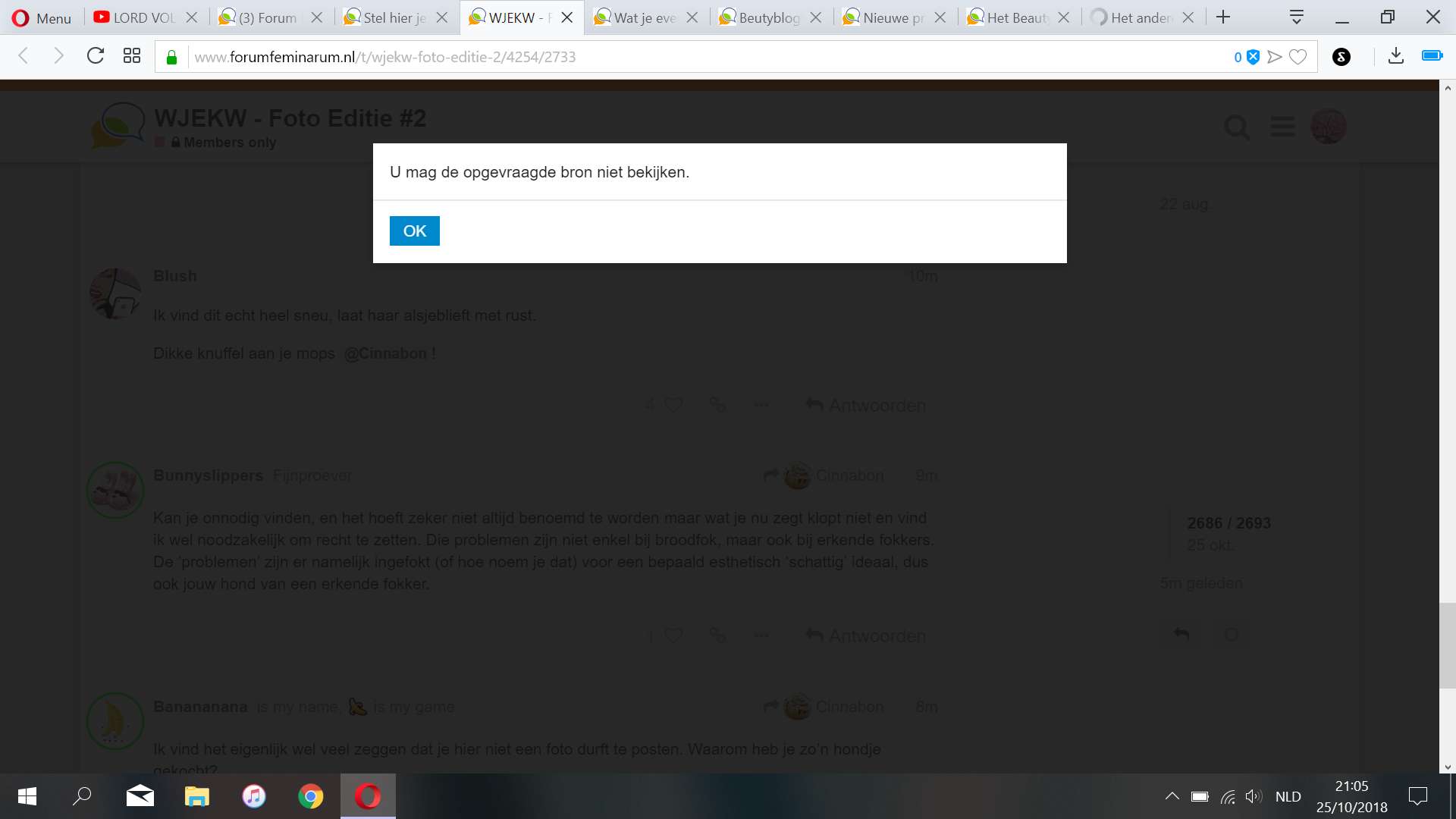The image size is (1456, 819).
Task: Click OK in the error dialog
Action: (x=414, y=231)
